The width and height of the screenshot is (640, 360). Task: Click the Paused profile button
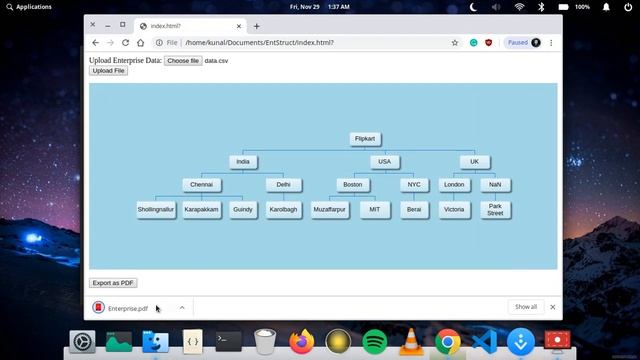coord(524,42)
